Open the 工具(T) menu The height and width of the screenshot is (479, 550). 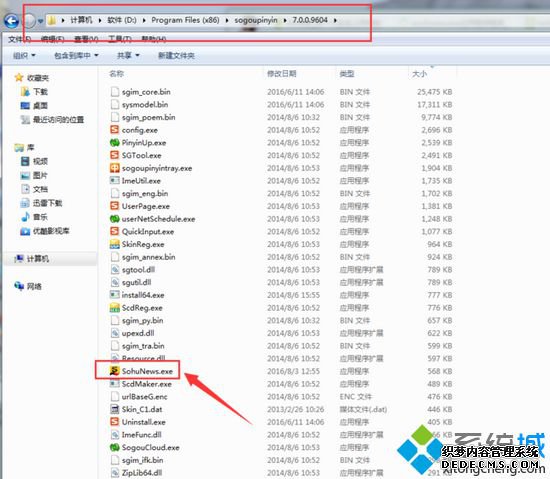[x=120, y=39]
